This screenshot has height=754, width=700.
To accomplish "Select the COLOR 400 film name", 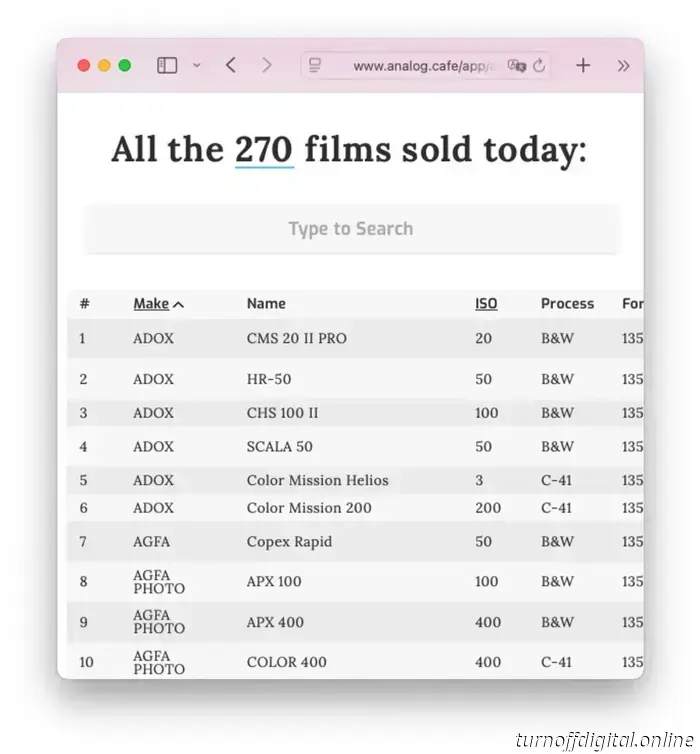I will coord(287,663).
